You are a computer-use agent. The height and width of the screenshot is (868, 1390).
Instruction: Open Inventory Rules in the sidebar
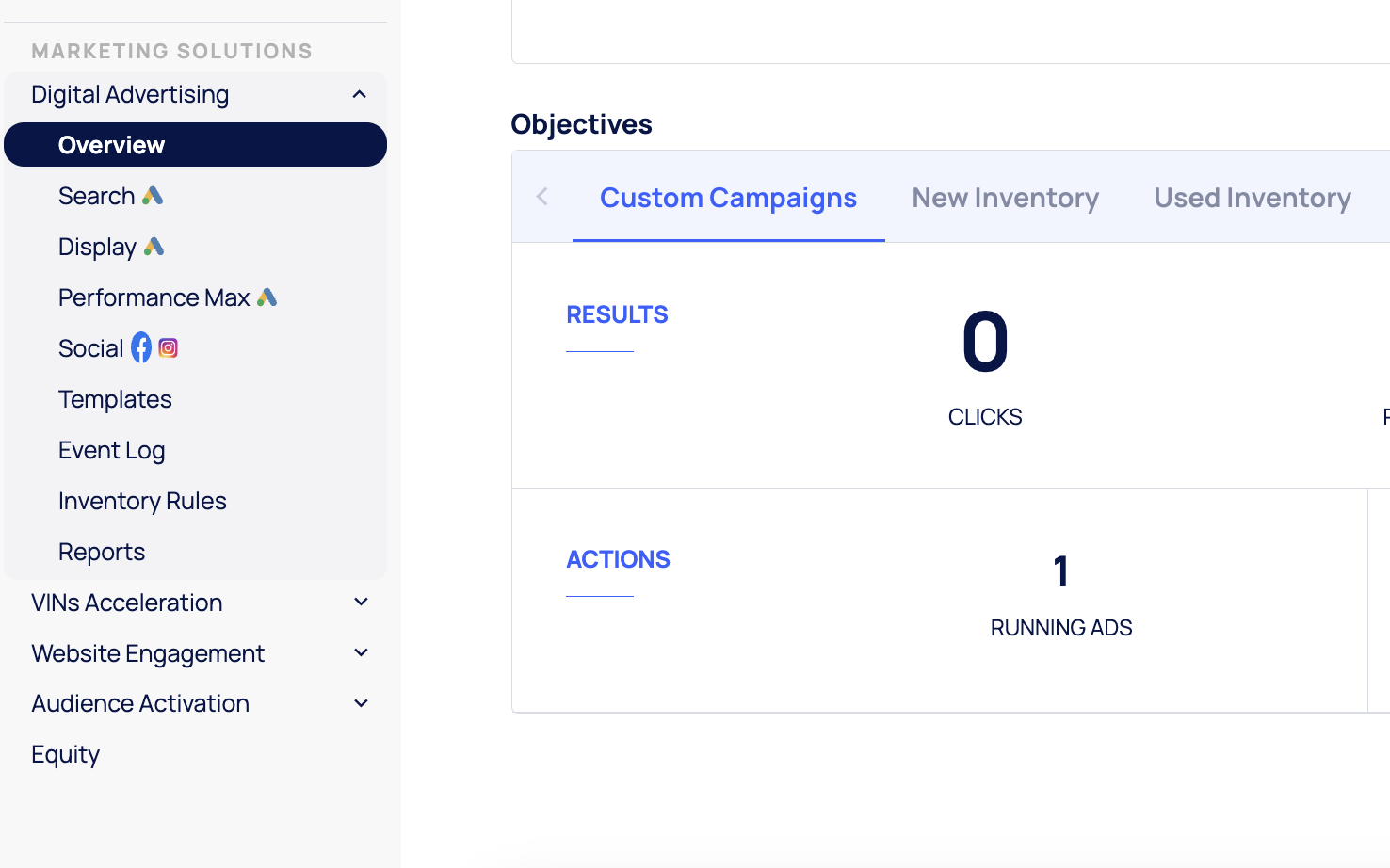coord(142,501)
